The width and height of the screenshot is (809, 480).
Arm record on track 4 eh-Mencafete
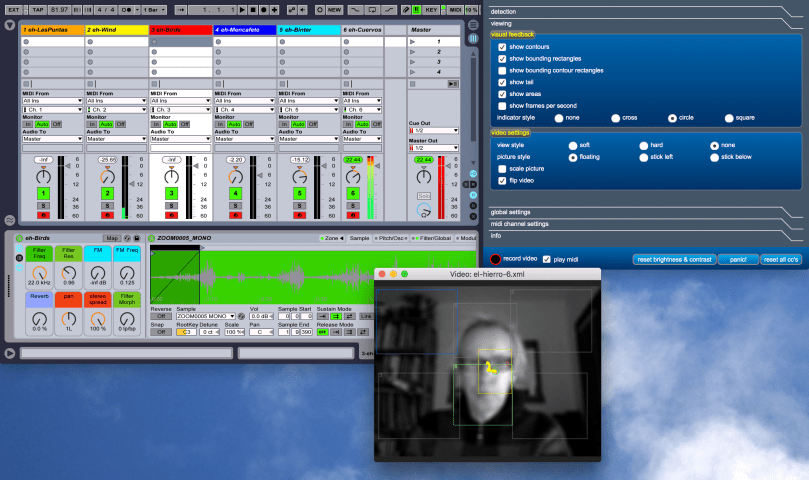point(235,214)
